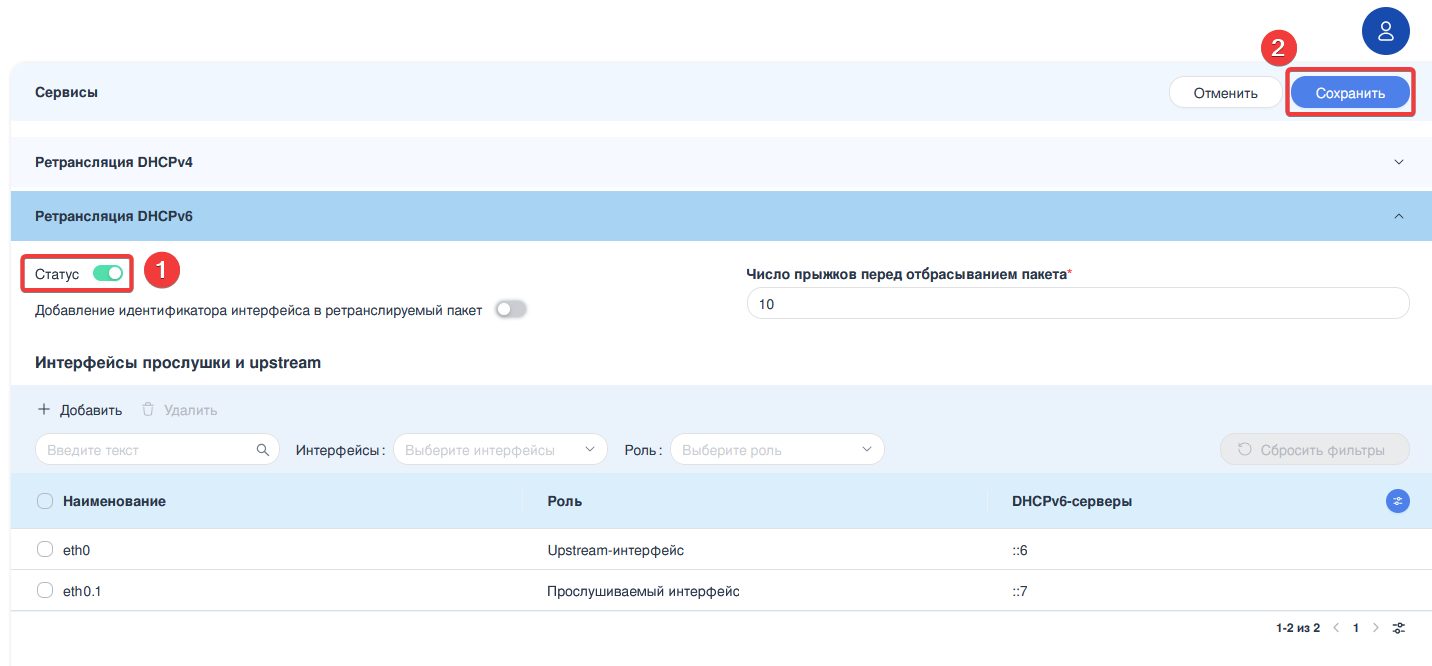
Task: Enable interface identifier addition toggle
Action: pos(511,310)
